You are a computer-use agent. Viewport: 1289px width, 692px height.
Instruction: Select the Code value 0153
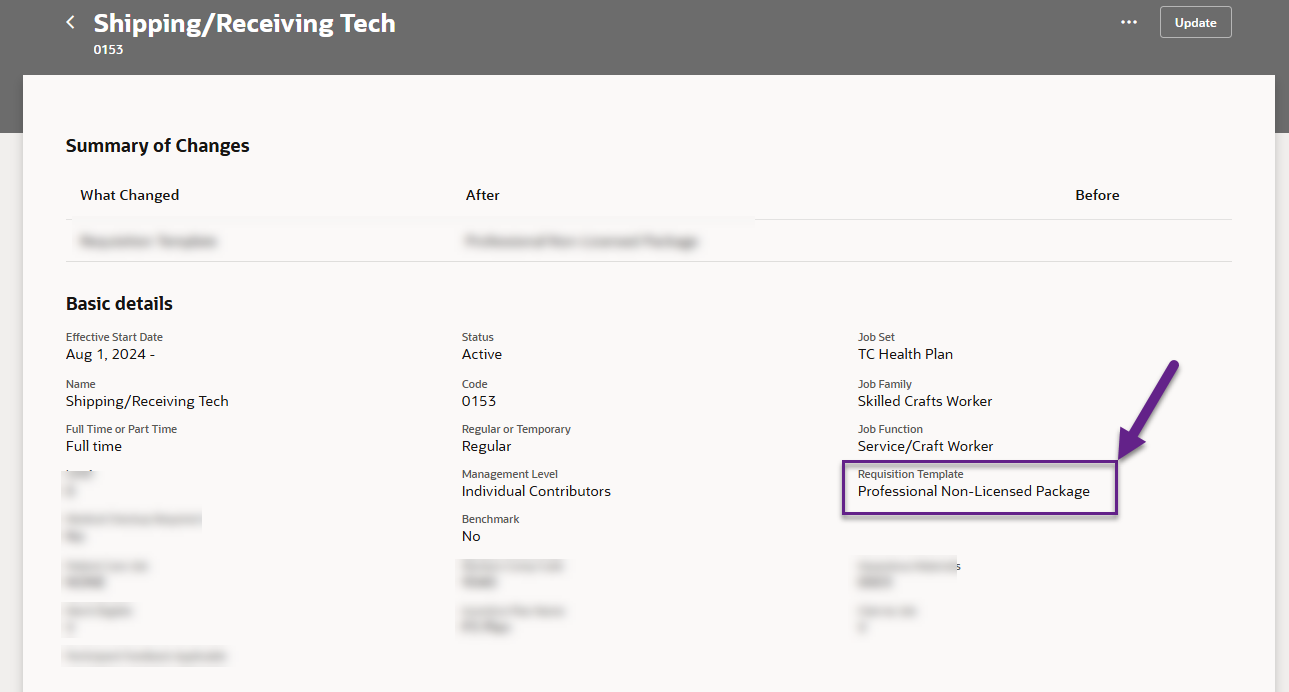[479, 401]
